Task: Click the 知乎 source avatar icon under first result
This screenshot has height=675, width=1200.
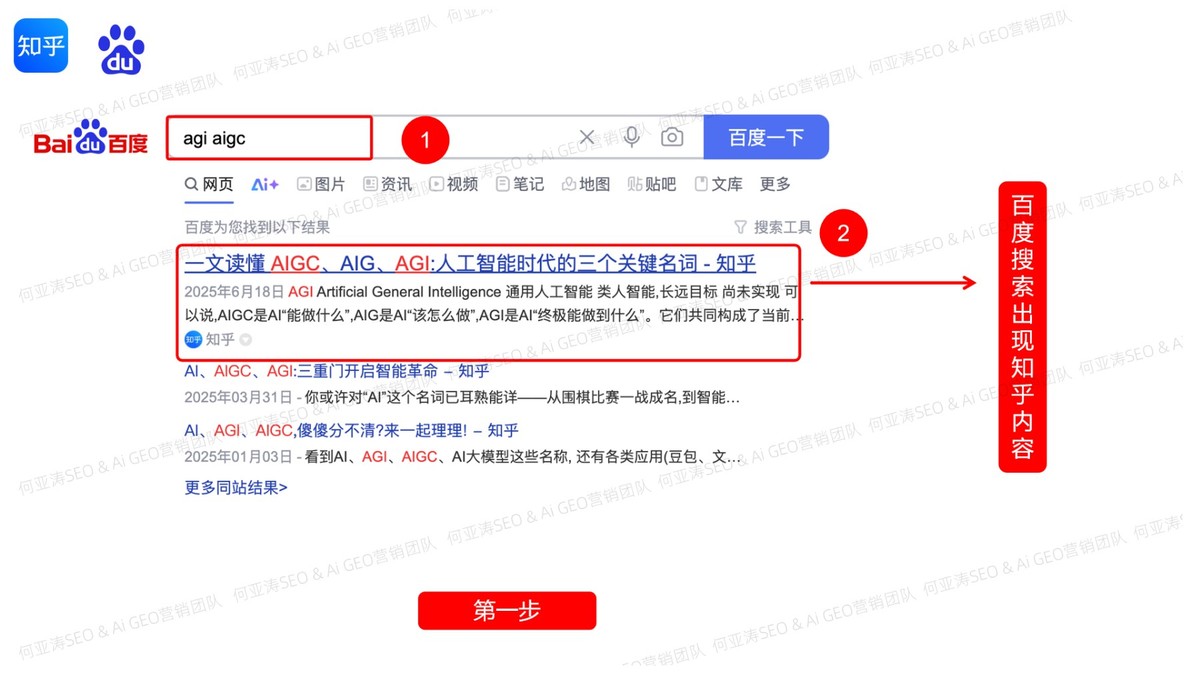Action: click(x=193, y=340)
